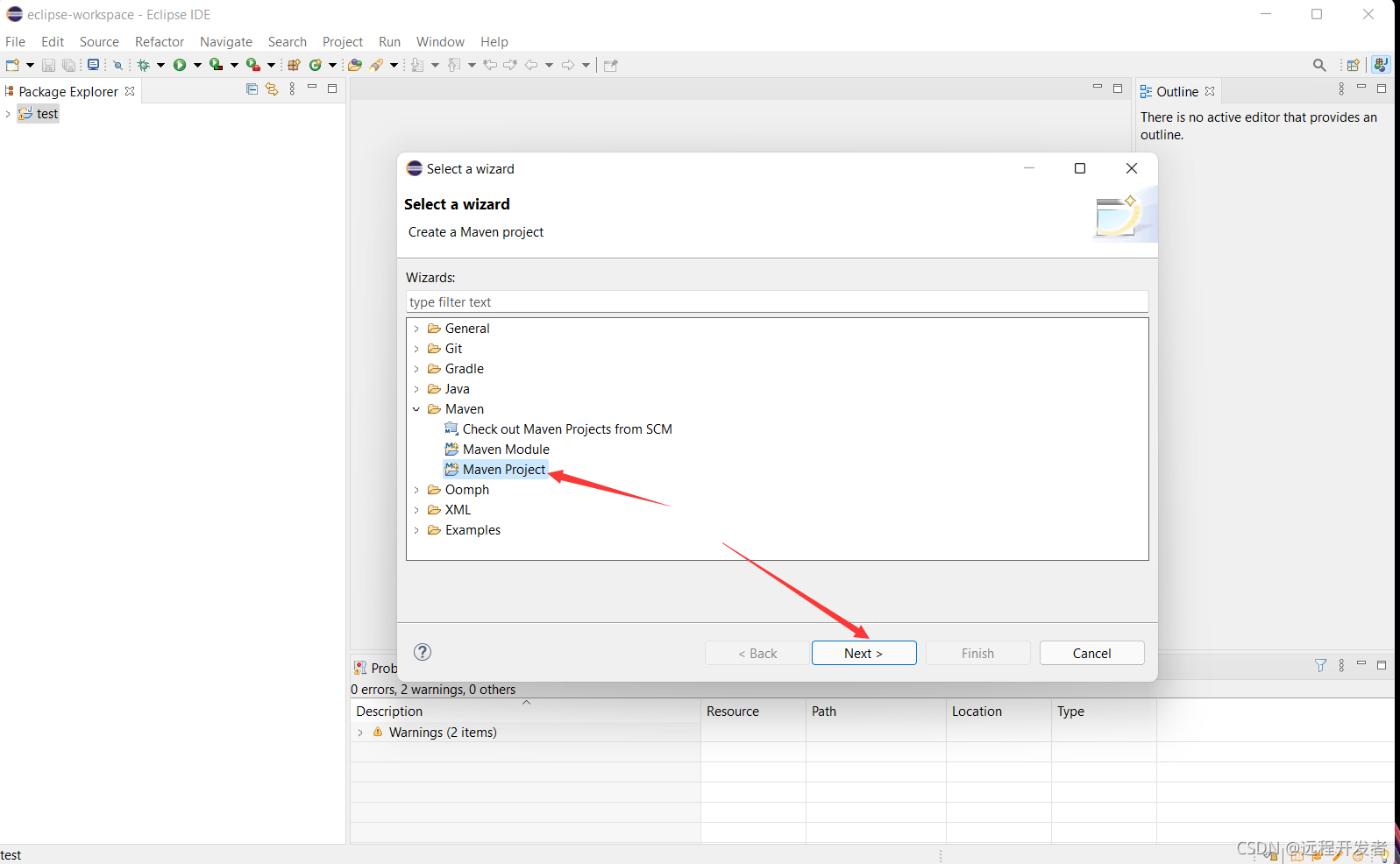Viewport: 1400px width, 864px height.
Task: Close the Package Explorer tab
Action: pos(130,91)
